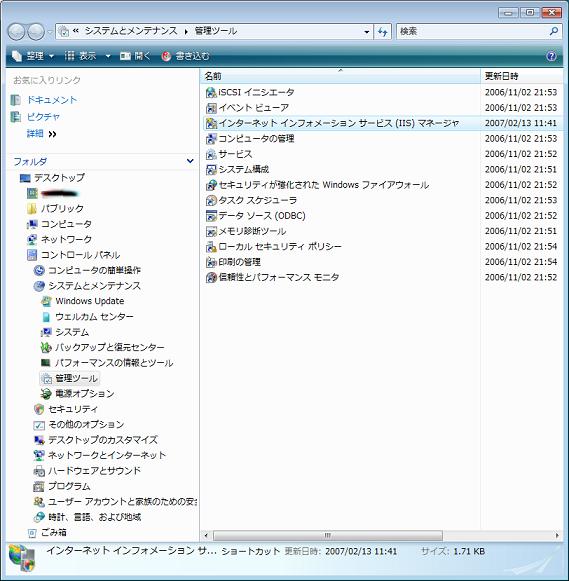
Task: Expand 詳細 favorite links chevrons
Action: pyautogui.click(x=53, y=134)
